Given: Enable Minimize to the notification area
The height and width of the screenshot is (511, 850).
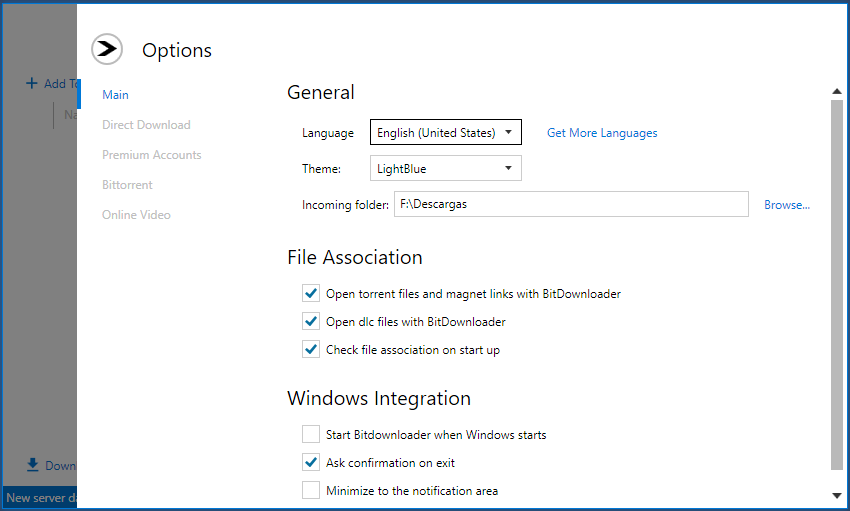Looking at the screenshot, I should (x=311, y=490).
